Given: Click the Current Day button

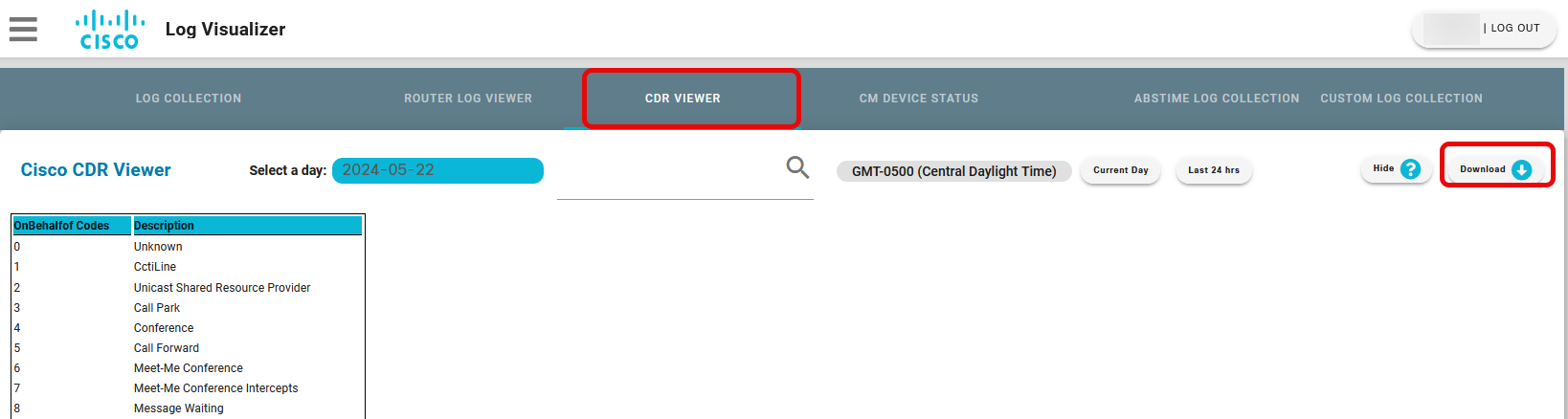Looking at the screenshot, I should point(1121,170).
